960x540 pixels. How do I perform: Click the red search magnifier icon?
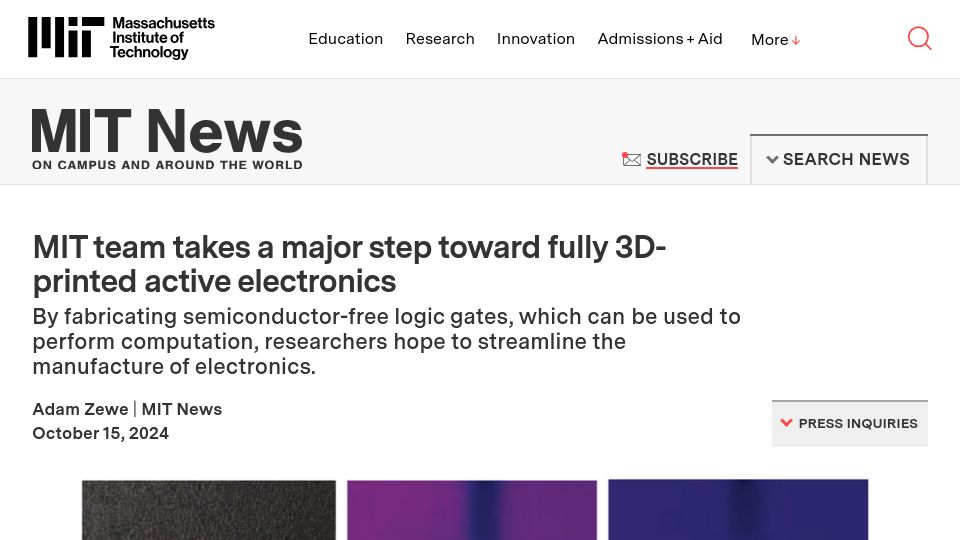[920, 38]
